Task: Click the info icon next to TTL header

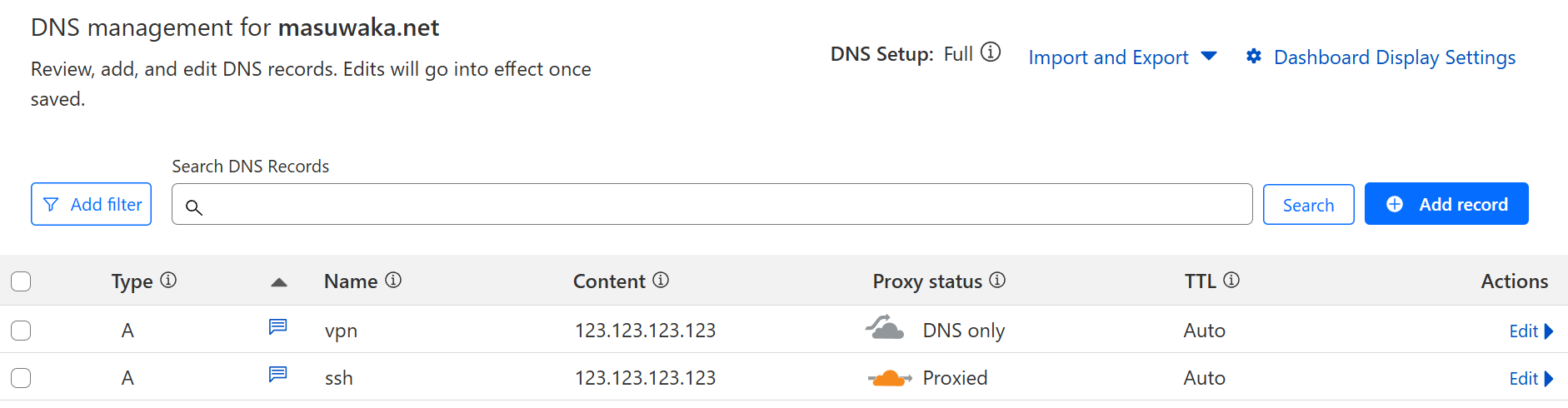Action: tap(1231, 280)
